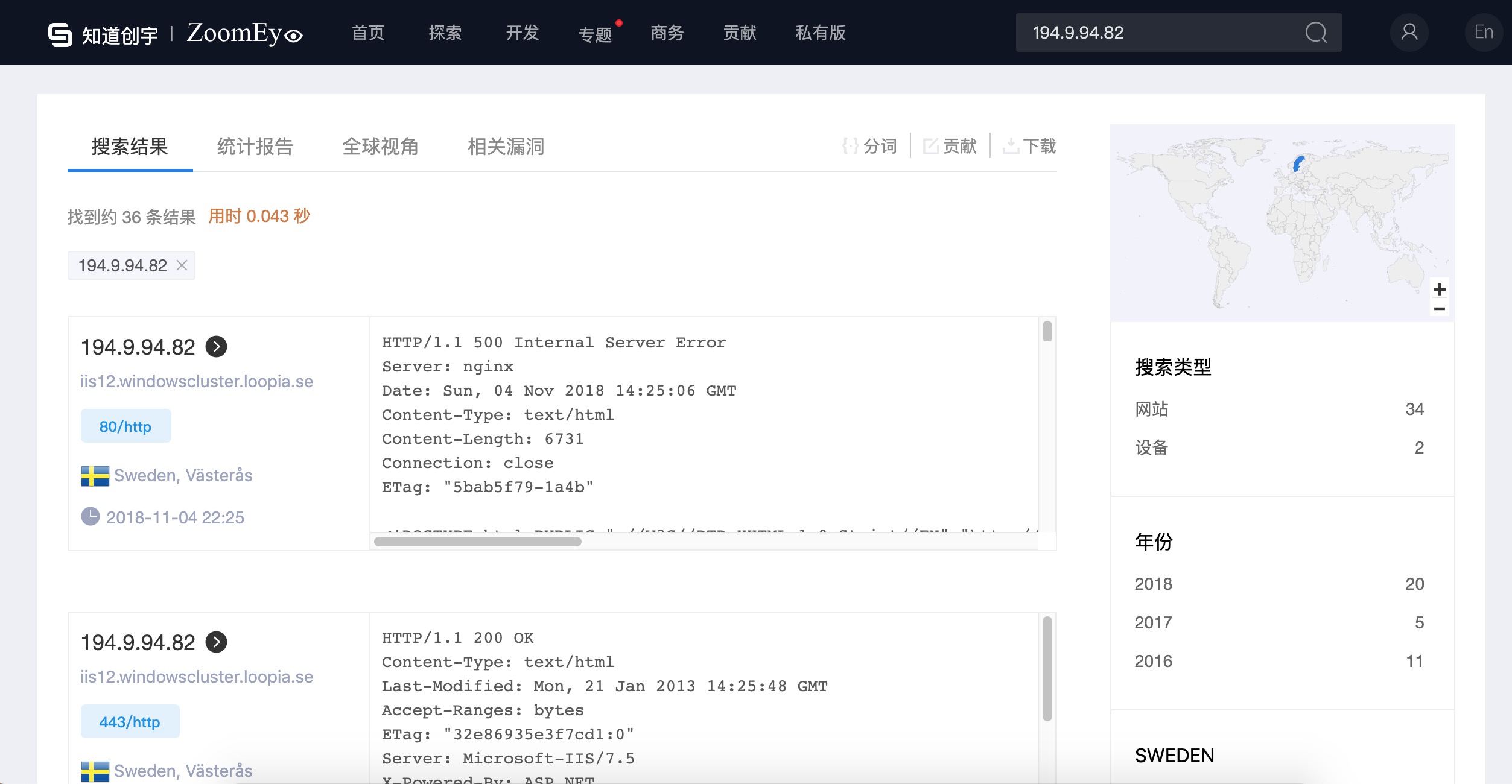This screenshot has width=1512, height=784.
Task: Remove the 194.9.94.82 filter tag
Action: pos(182,265)
